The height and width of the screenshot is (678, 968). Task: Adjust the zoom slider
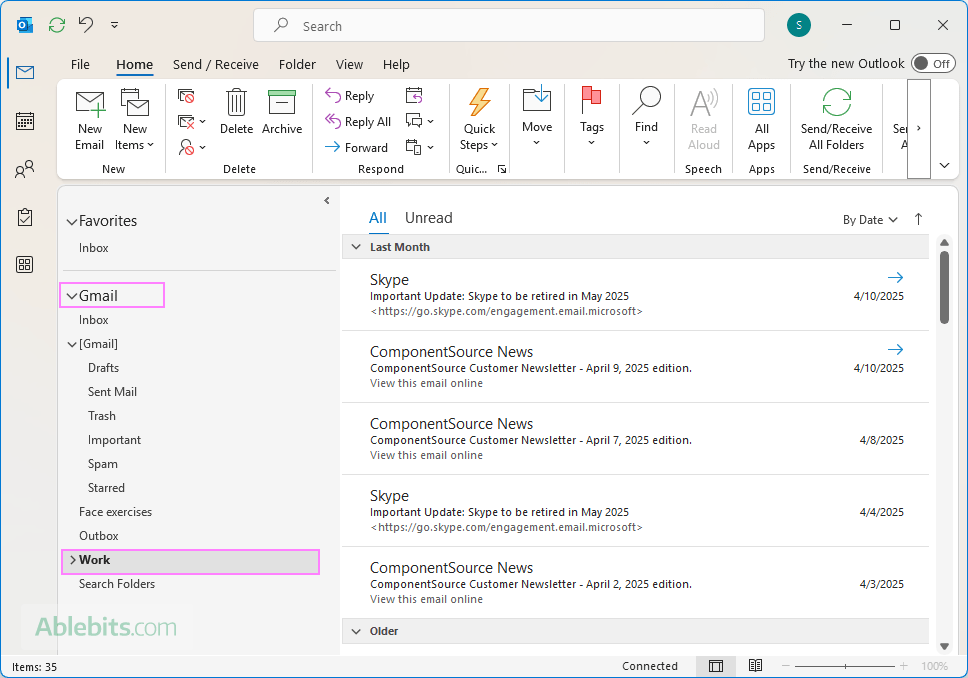845,666
